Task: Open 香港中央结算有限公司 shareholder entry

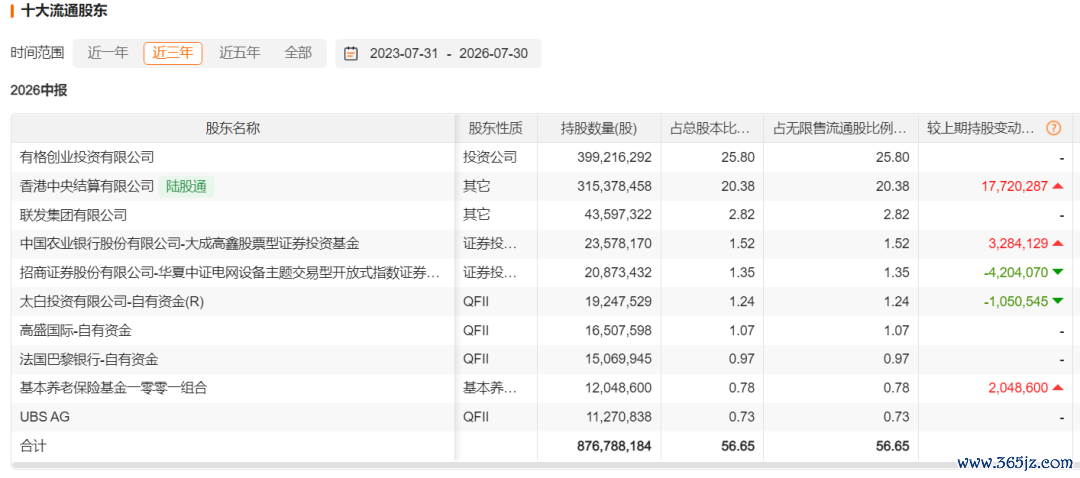Action: [87, 186]
